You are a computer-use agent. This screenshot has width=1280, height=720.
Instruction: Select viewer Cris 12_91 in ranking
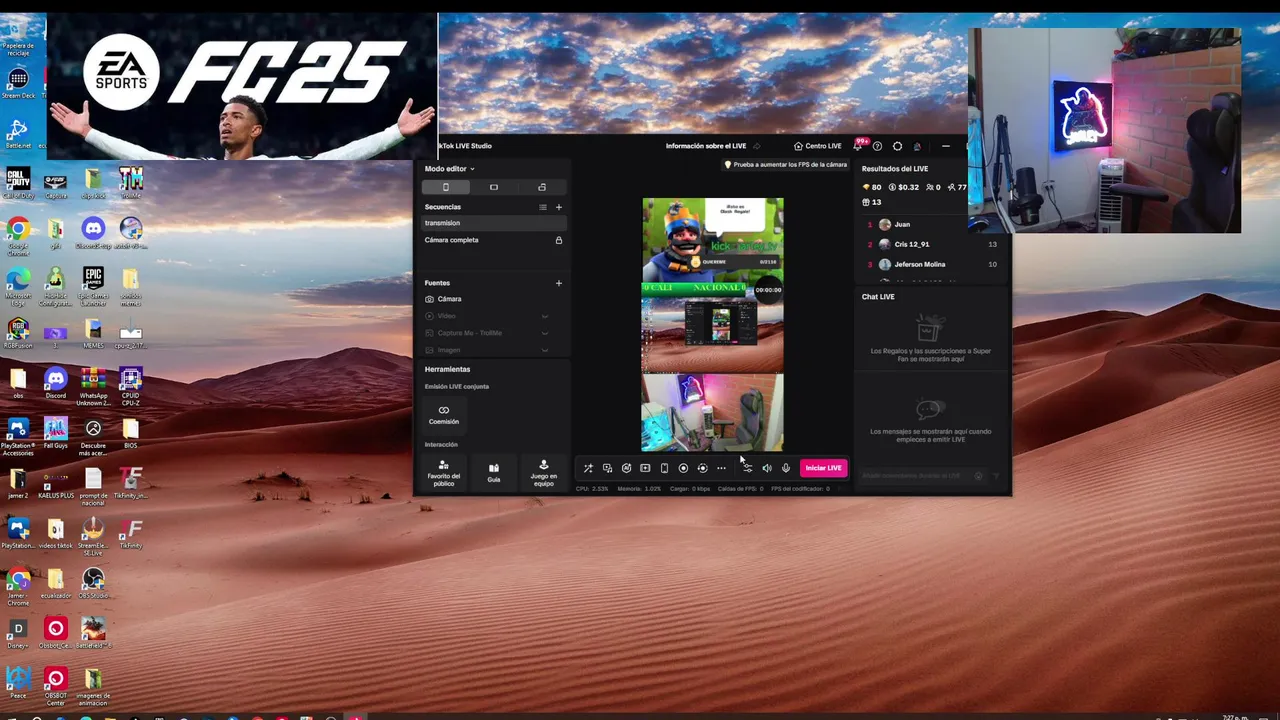932,244
